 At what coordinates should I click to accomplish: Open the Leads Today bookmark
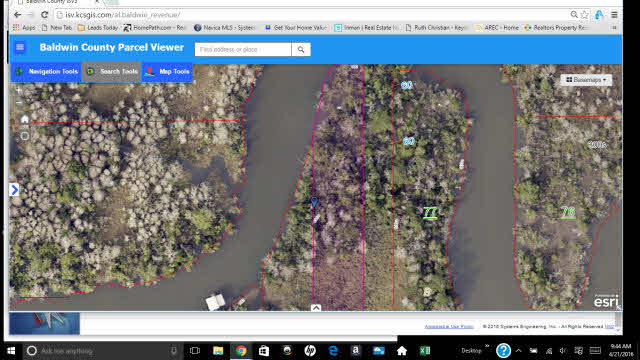click(98, 28)
